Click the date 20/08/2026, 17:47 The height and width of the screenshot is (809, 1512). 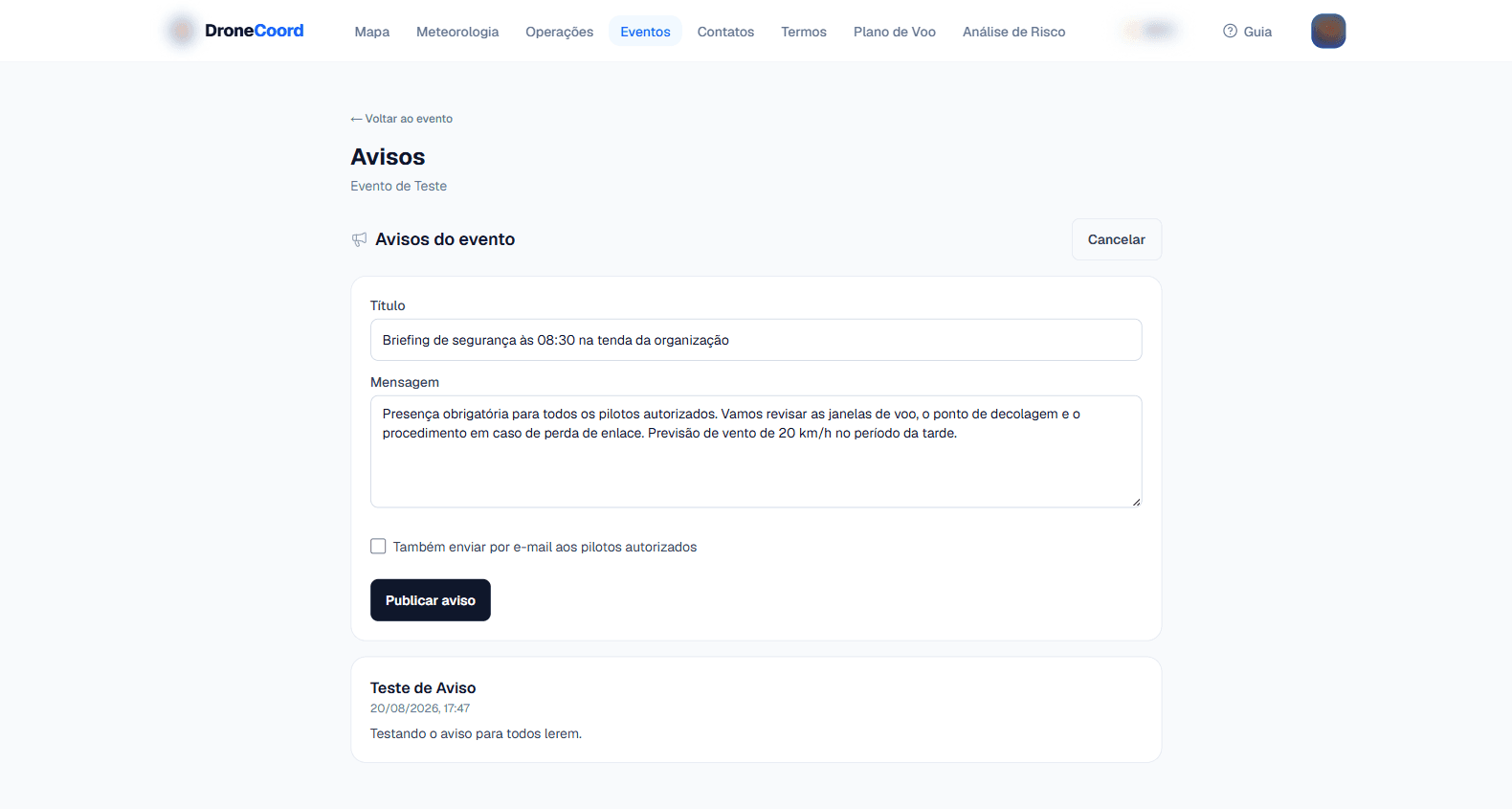(420, 708)
